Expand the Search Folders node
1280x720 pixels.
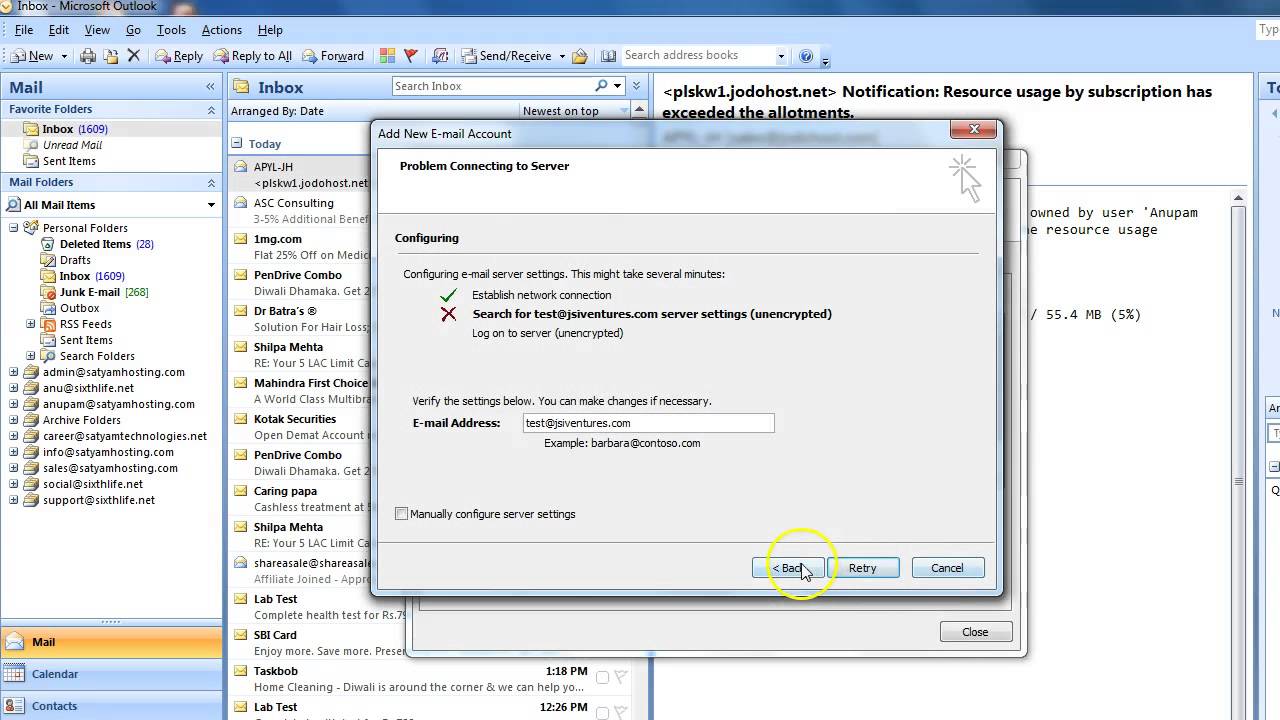[30, 356]
